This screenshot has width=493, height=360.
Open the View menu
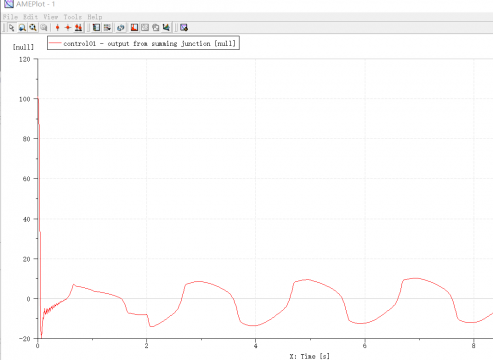click(51, 17)
